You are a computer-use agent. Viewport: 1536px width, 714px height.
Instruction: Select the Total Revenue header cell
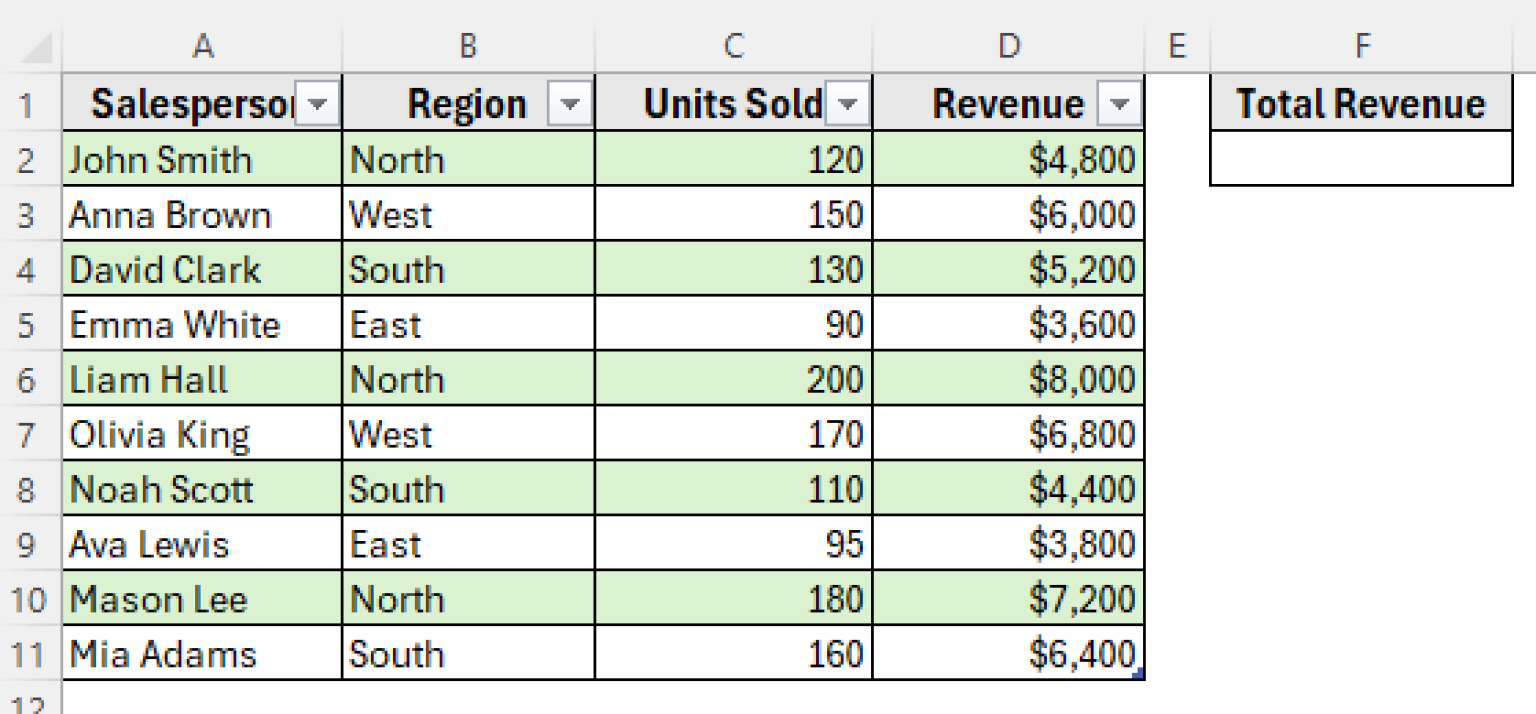tap(1360, 104)
